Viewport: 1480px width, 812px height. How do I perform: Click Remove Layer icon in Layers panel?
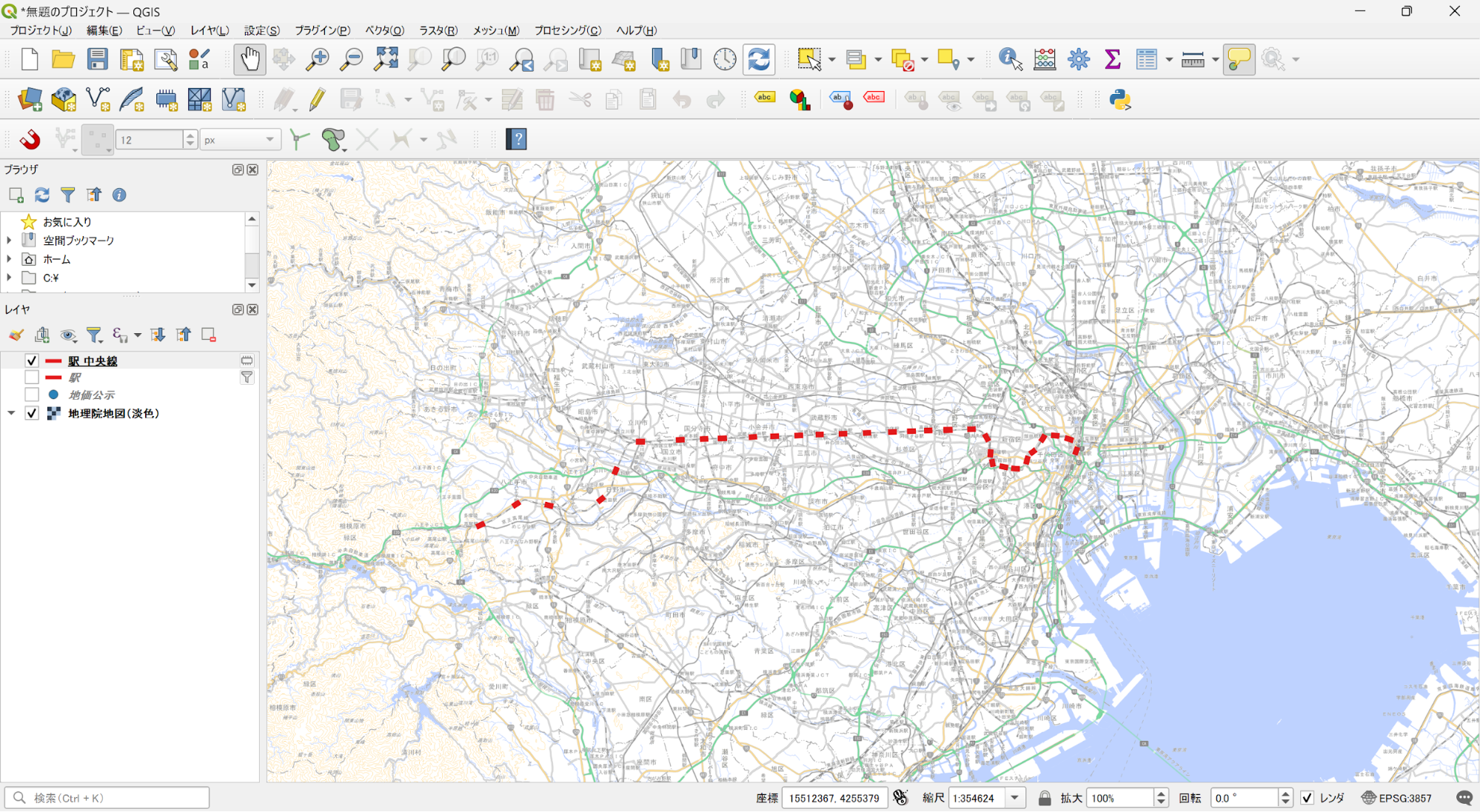pos(209,335)
